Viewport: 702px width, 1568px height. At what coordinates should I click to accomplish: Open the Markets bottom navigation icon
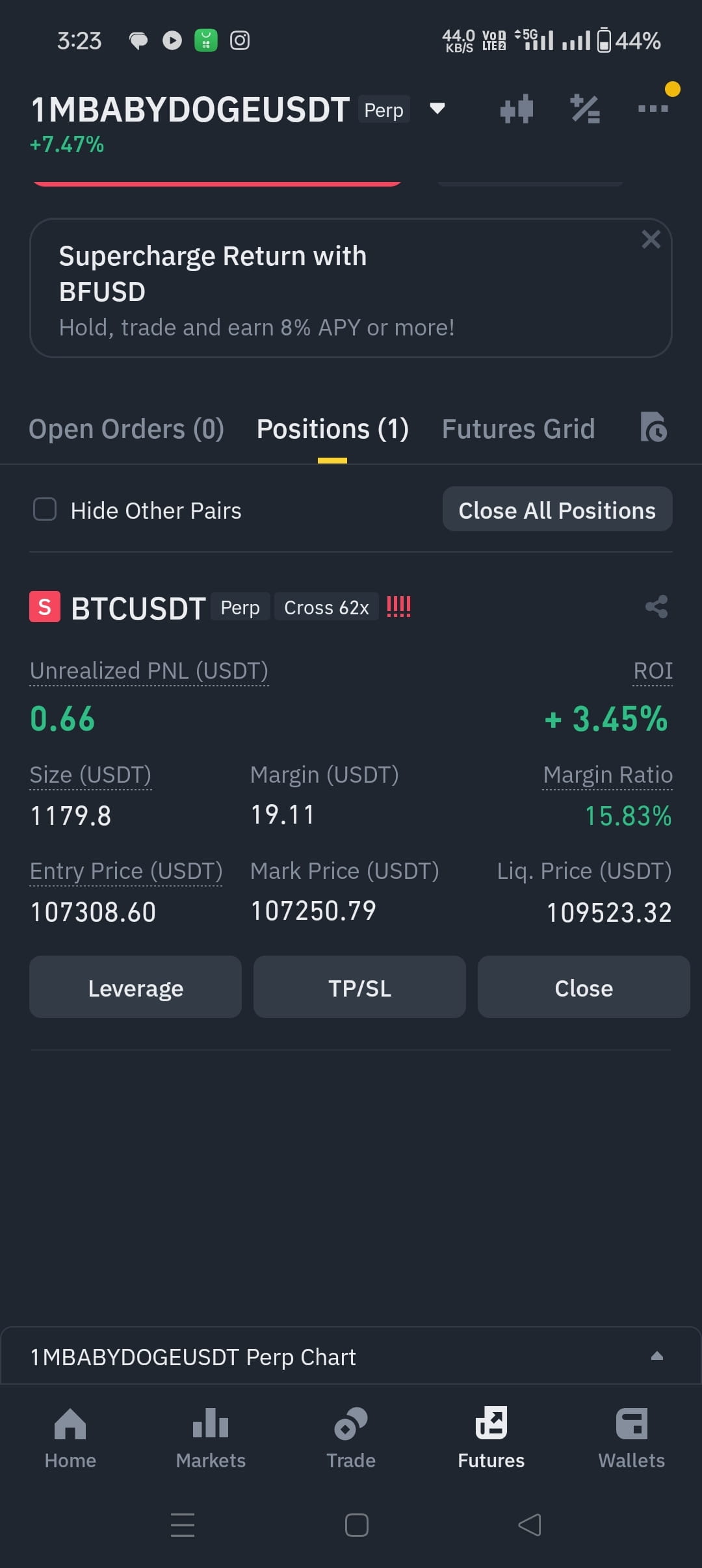[211, 1423]
